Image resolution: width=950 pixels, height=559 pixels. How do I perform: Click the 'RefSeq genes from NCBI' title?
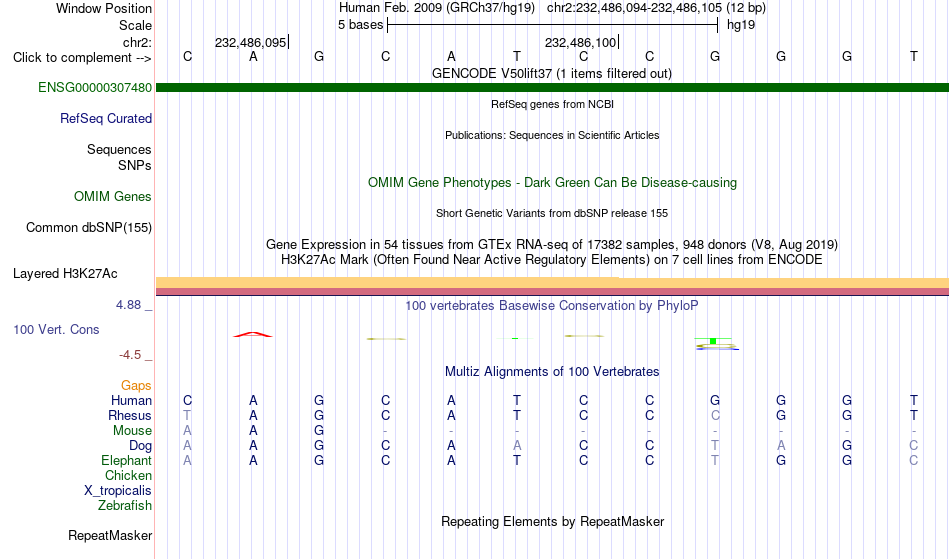[553, 104]
